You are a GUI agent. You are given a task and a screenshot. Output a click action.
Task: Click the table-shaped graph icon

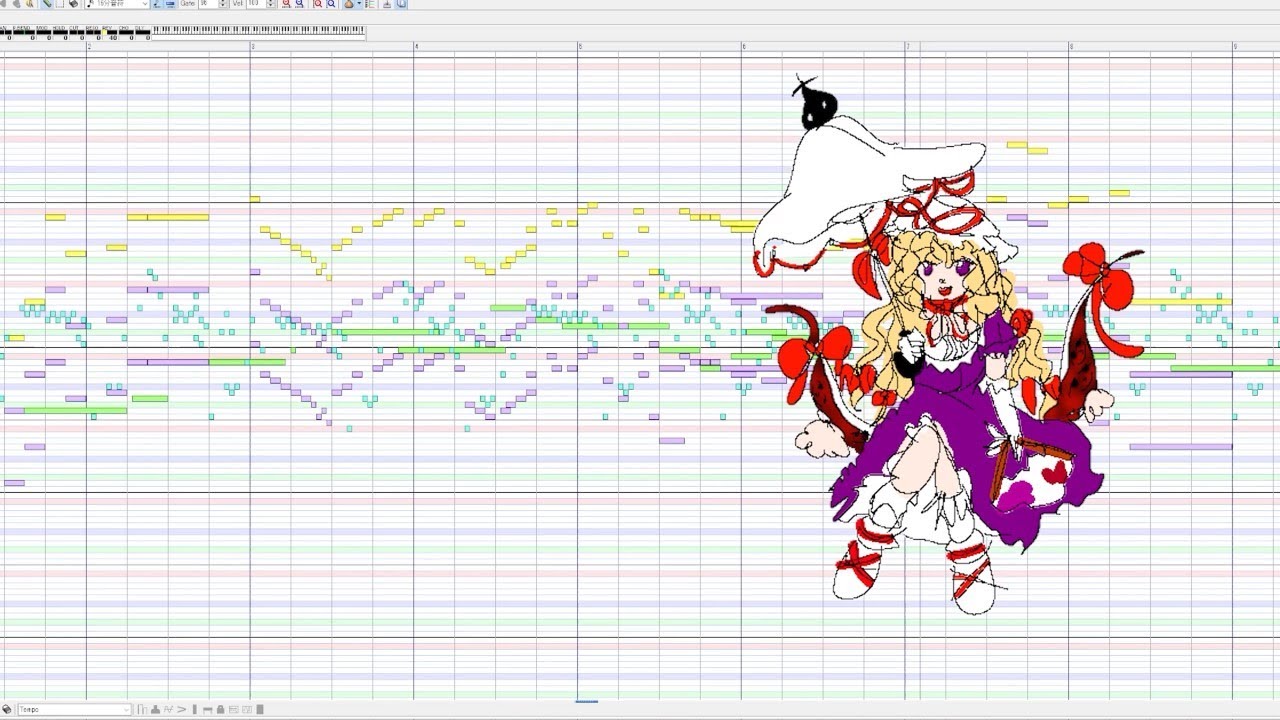coord(207,709)
